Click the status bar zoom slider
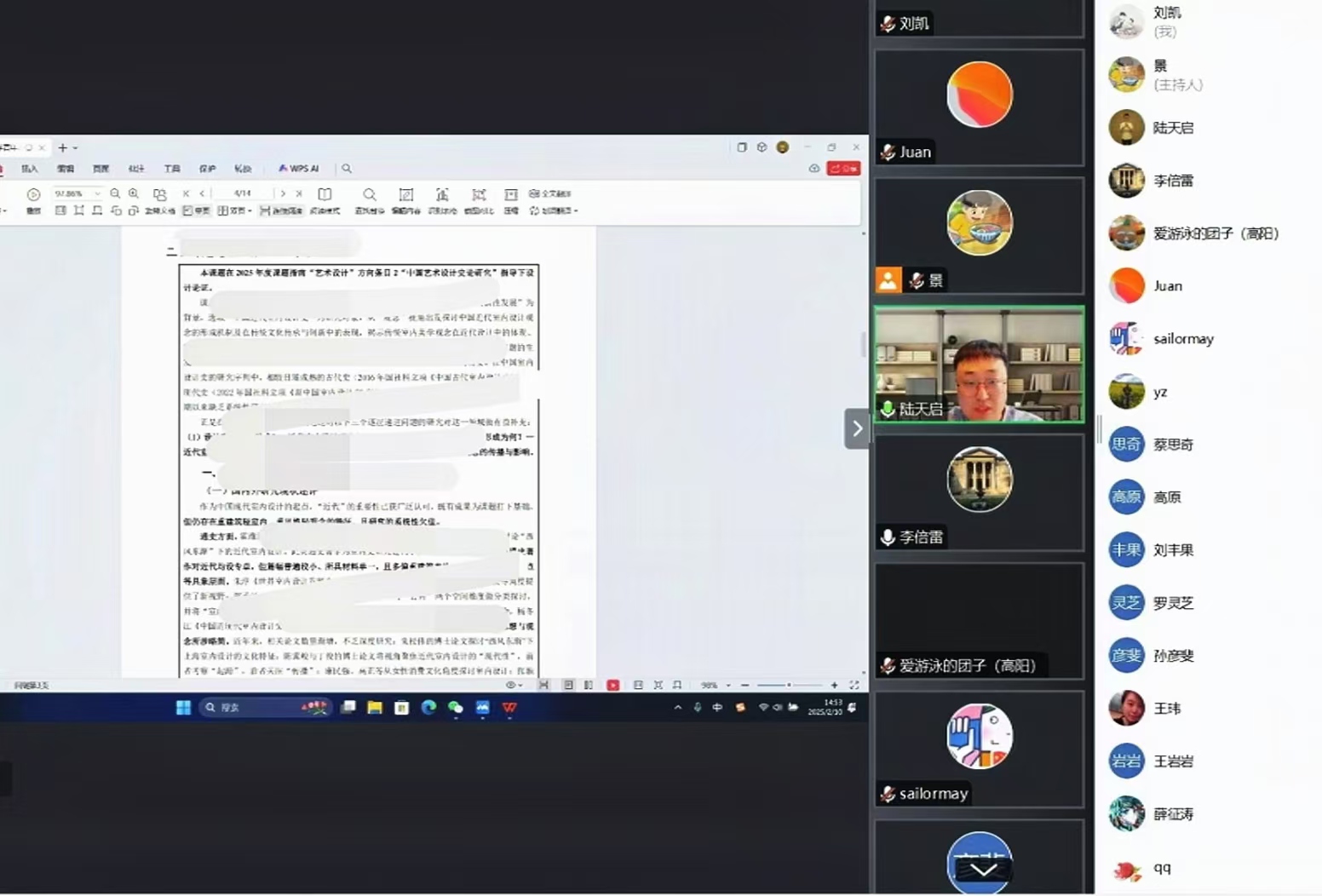 pos(790,685)
